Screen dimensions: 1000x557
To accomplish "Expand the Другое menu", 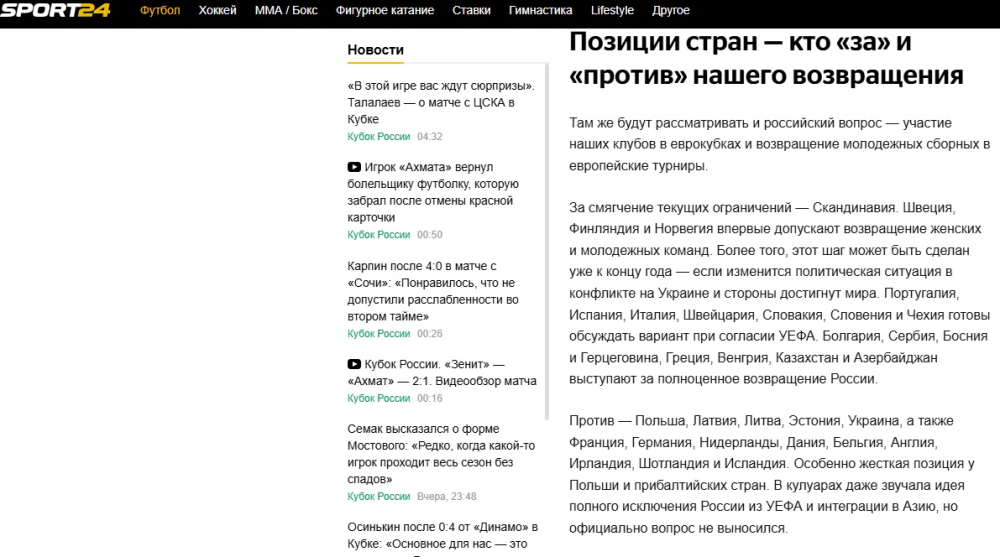I will pyautogui.click(x=670, y=11).
